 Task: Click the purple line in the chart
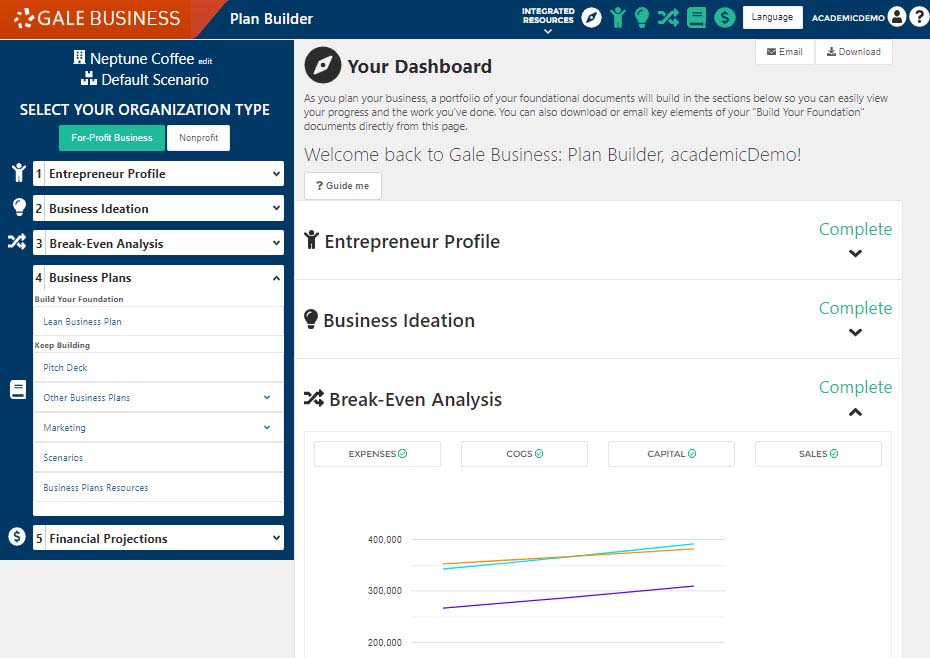tap(568, 597)
